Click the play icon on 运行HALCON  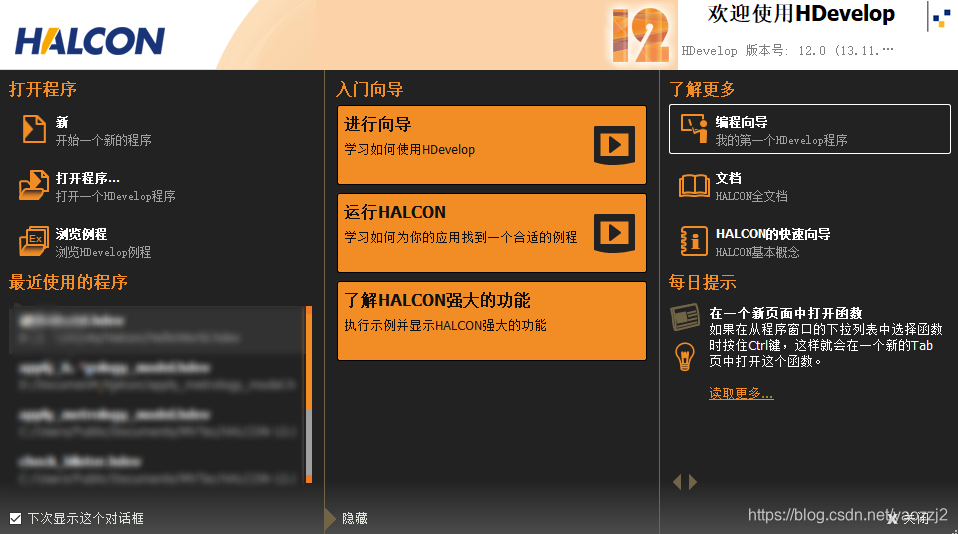point(614,233)
